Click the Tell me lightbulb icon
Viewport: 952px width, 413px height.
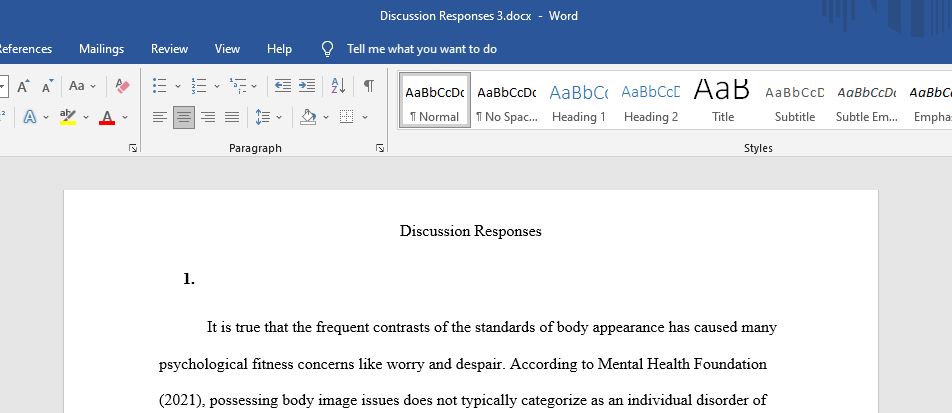tap(327, 49)
